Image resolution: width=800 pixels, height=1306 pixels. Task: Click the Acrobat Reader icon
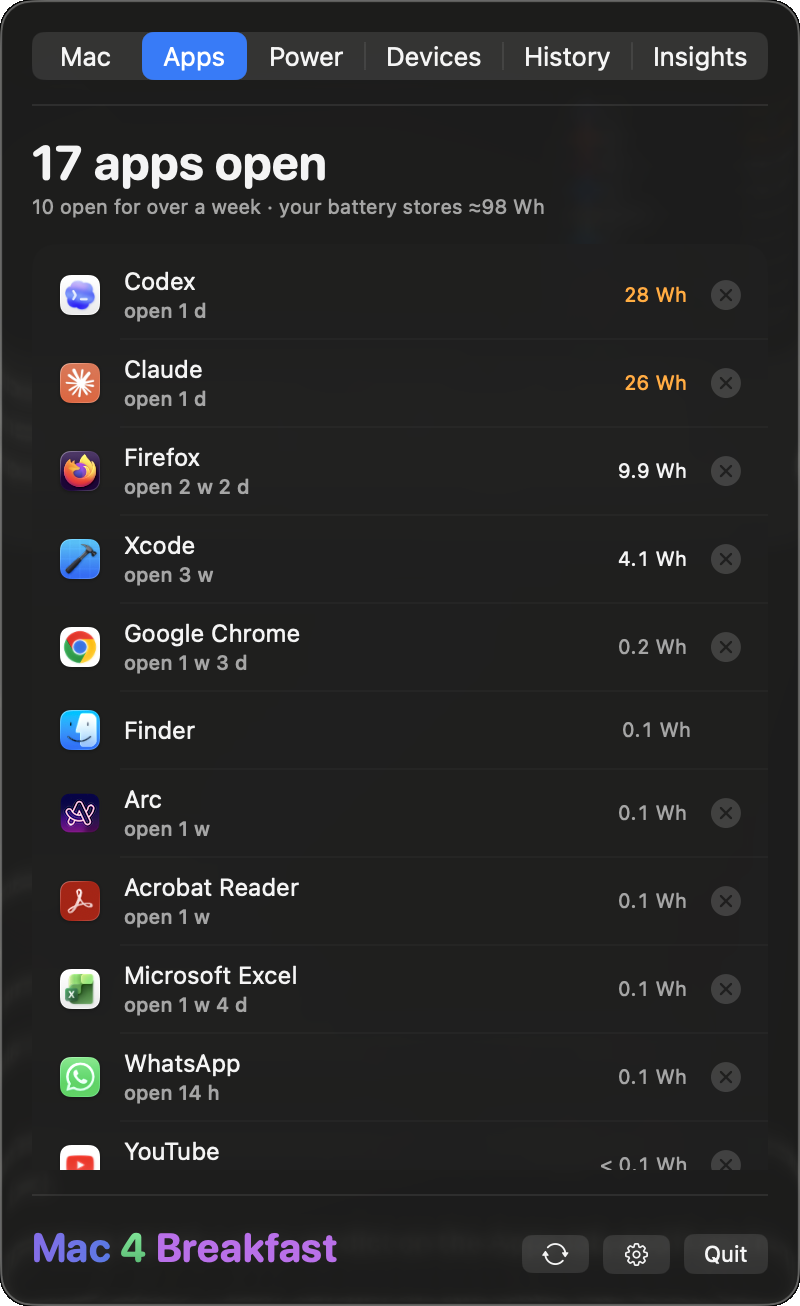click(80, 901)
